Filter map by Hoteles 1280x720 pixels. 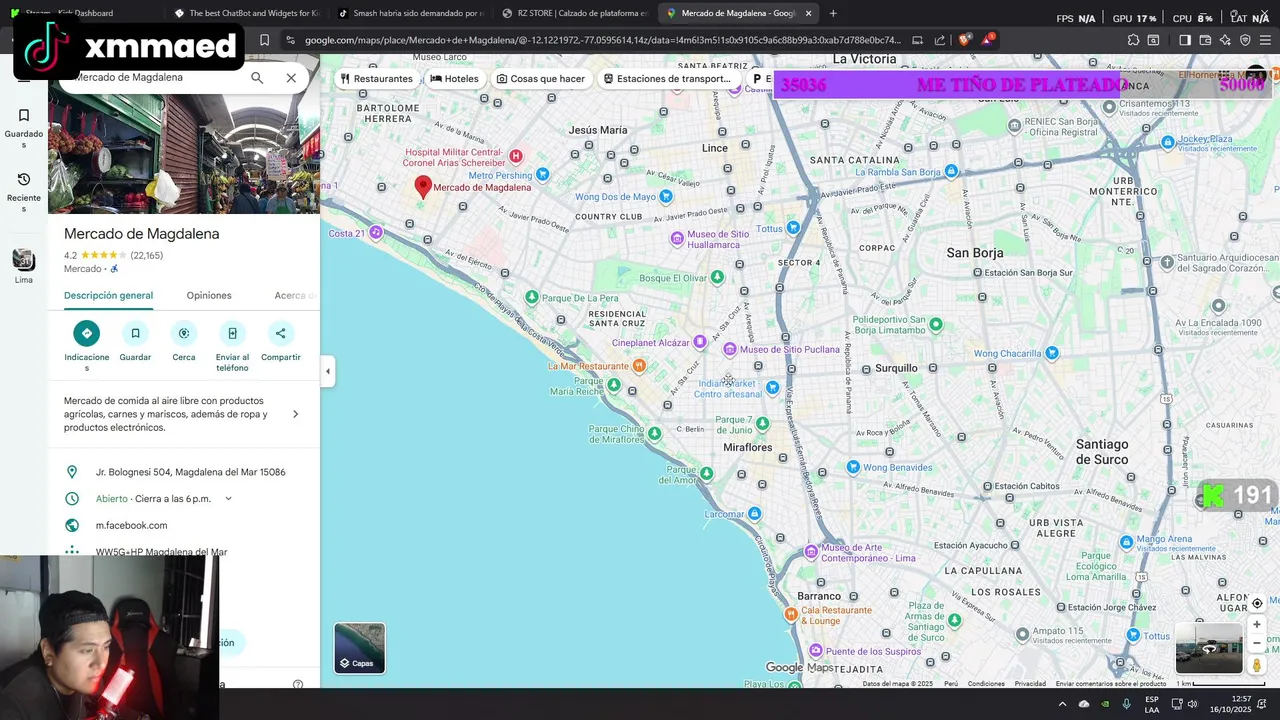pos(454,79)
